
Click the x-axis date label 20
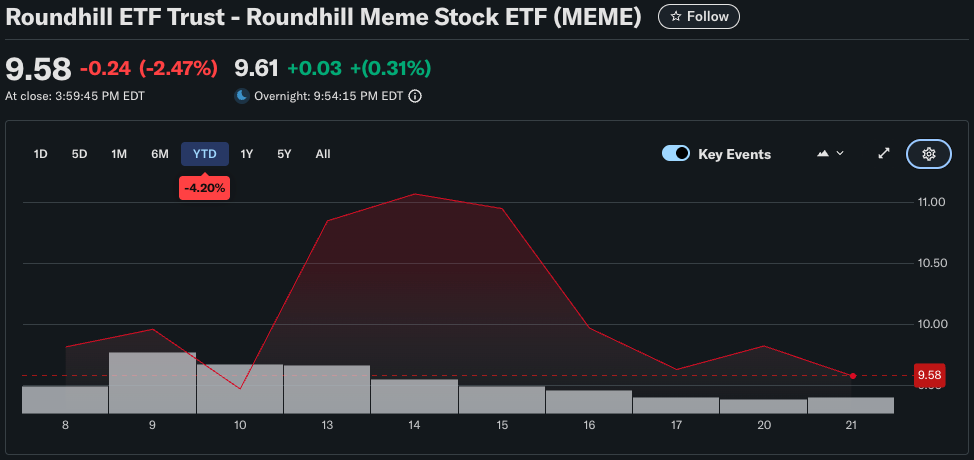[764, 425]
